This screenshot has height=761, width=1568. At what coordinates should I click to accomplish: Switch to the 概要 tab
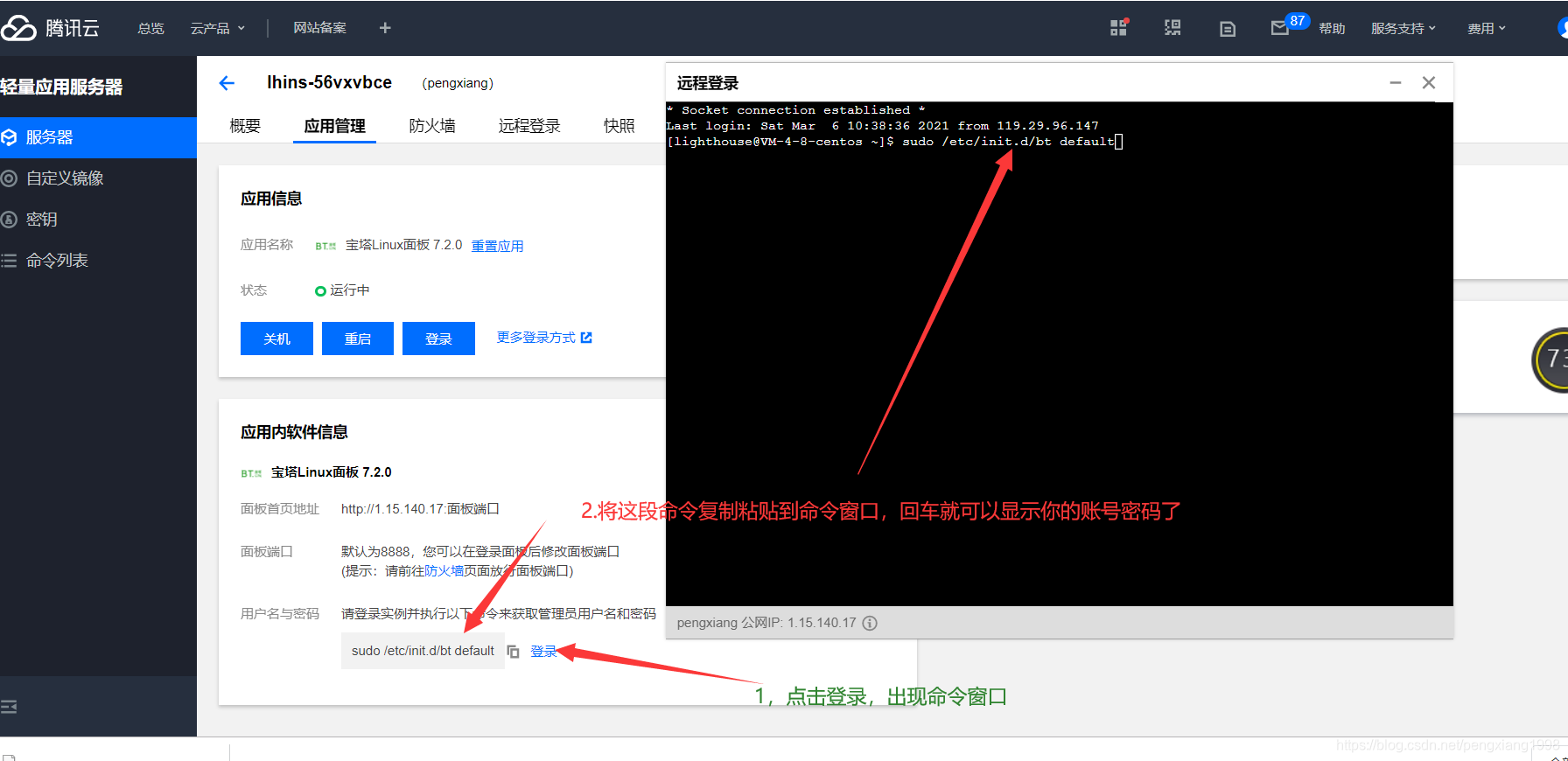(245, 126)
